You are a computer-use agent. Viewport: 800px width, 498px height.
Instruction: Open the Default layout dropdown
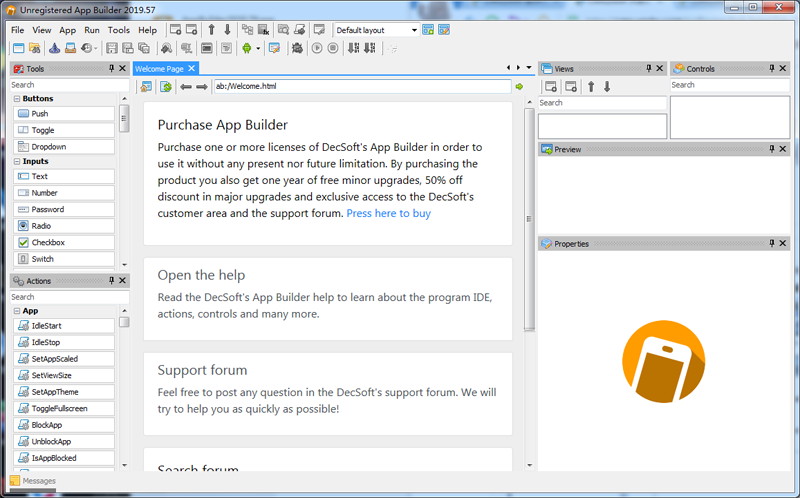pyautogui.click(x=414, y=30)
